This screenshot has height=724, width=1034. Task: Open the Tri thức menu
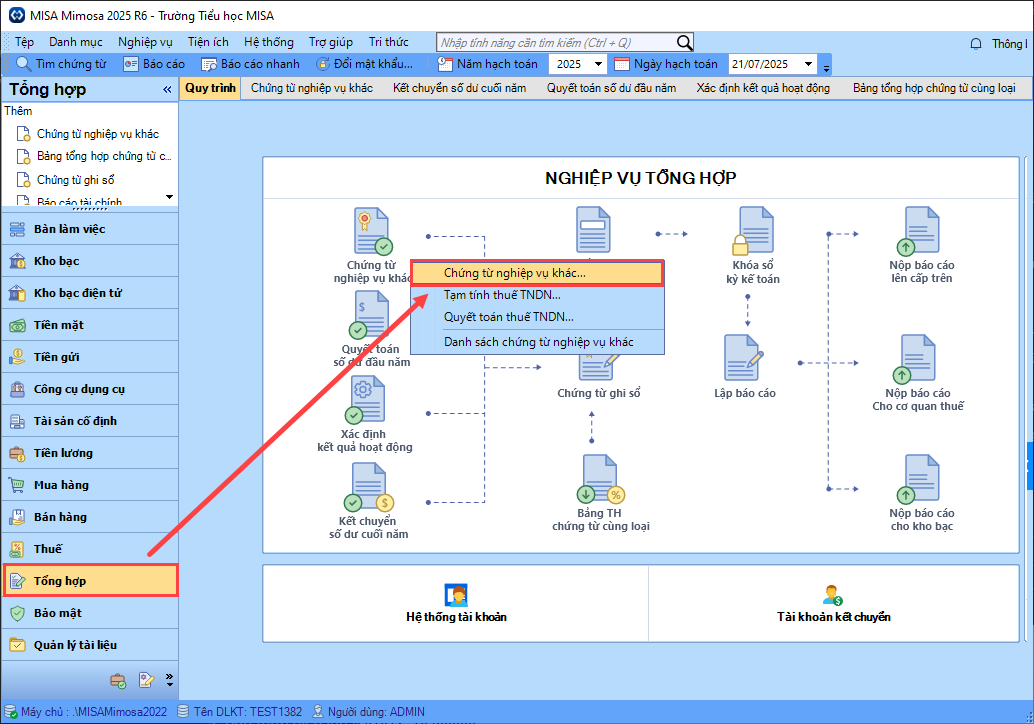coord(388,42)
